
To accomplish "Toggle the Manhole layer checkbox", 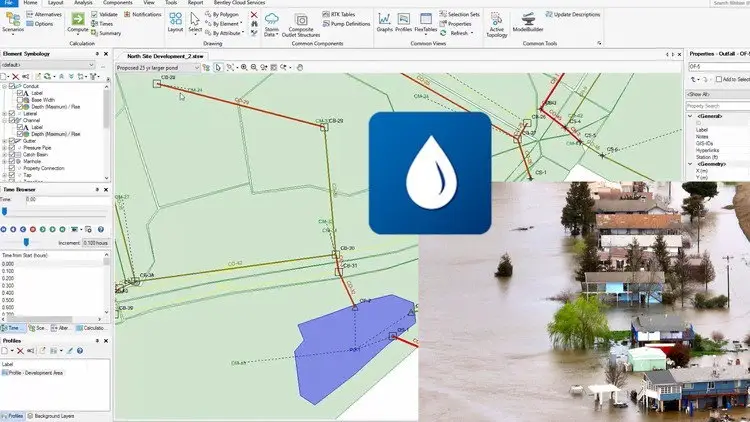I will click(12, 161).
